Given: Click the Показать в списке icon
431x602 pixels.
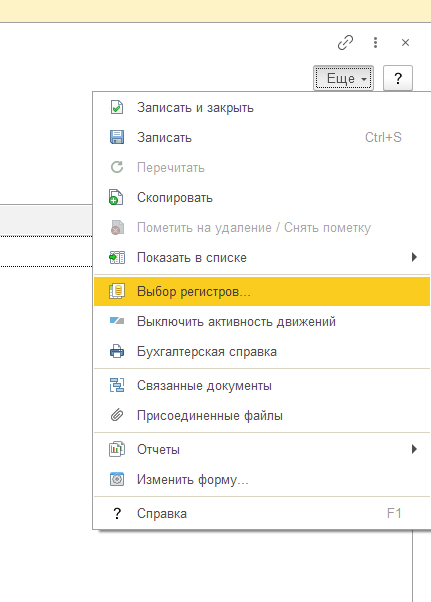Looking at the screenshot, I should tap(117, 257).
